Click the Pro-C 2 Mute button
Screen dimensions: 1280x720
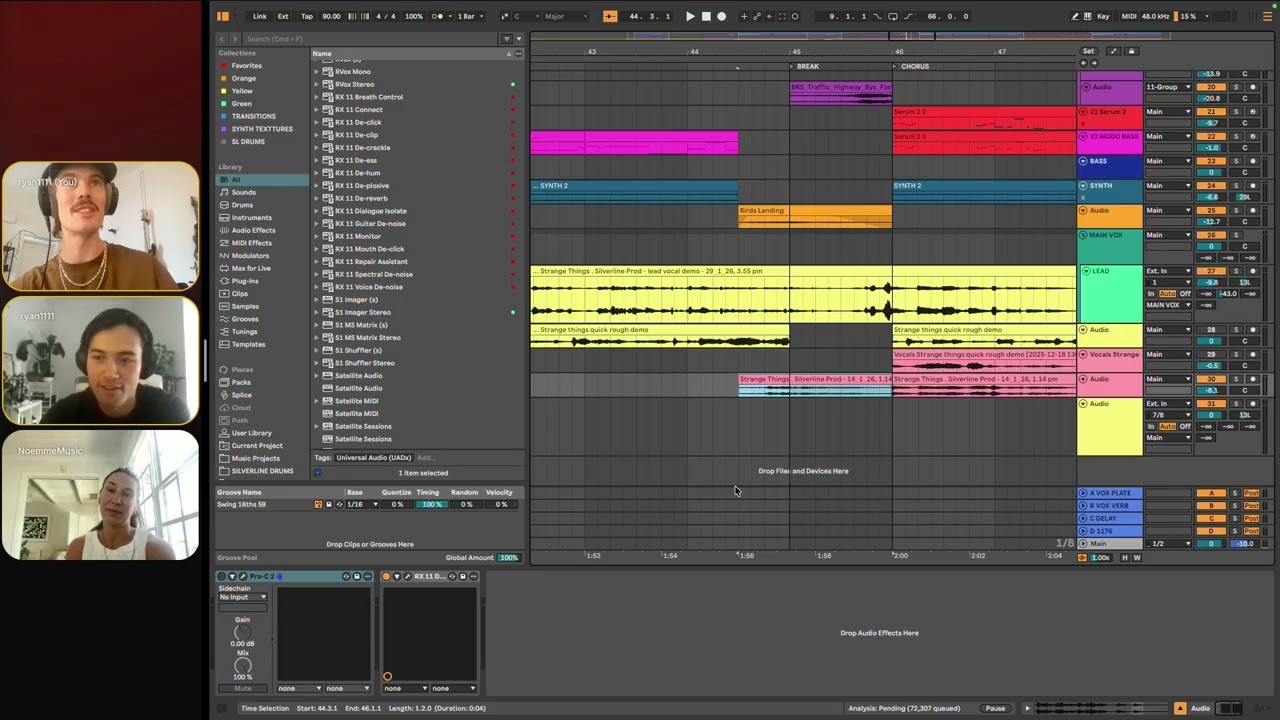point(243,688)
